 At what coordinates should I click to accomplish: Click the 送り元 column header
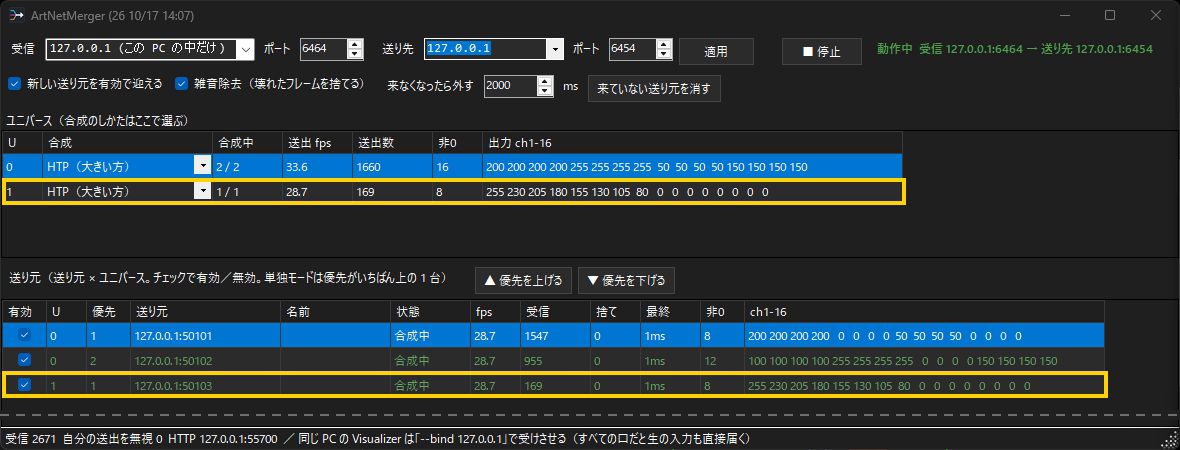[205, 311]
